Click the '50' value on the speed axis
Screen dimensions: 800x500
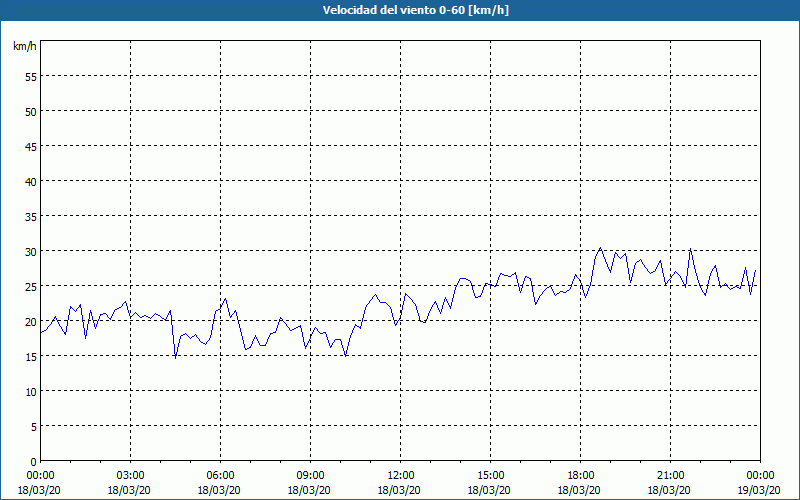(x=31, y=111)
